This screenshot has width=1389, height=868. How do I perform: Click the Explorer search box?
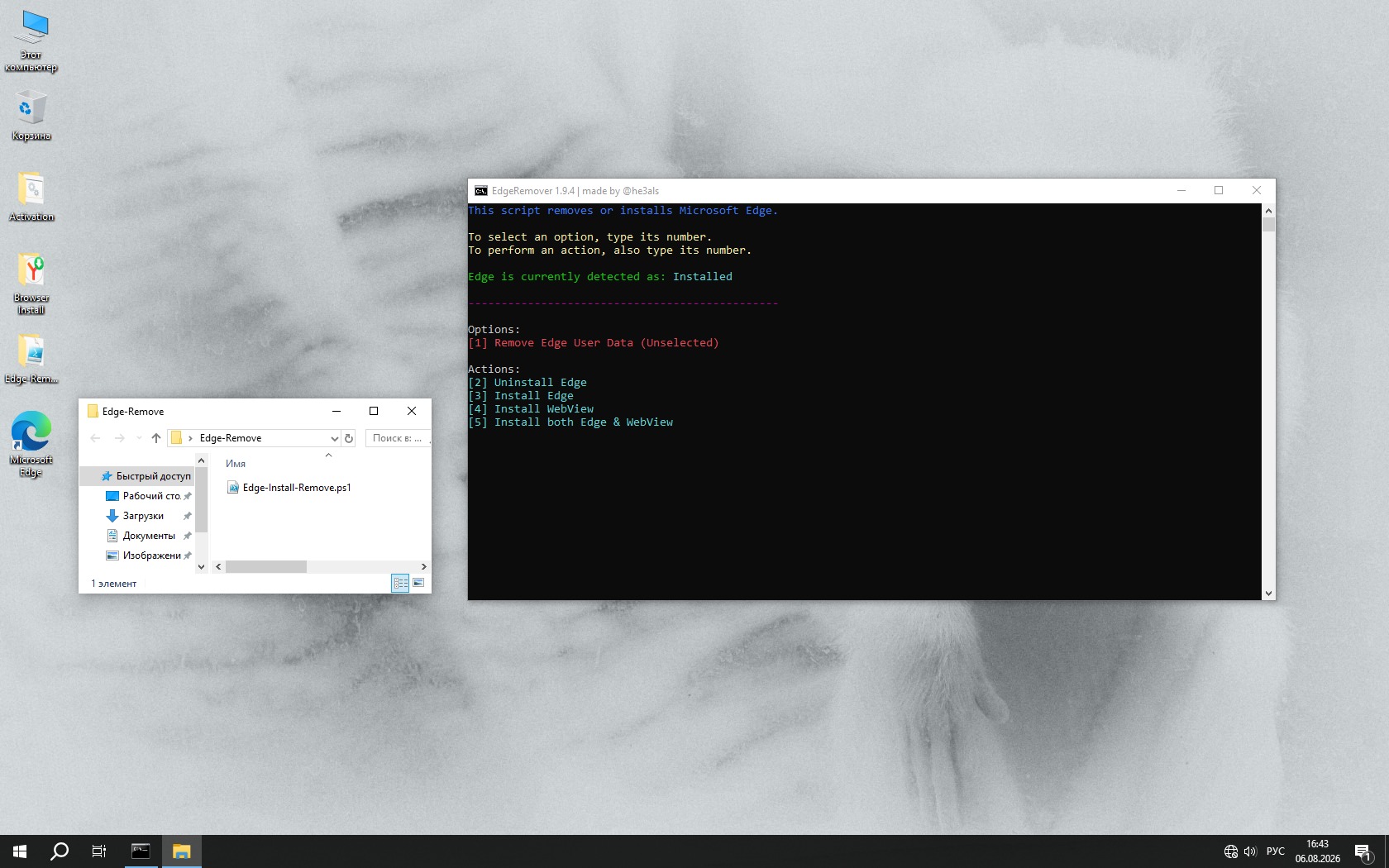(398, 438)
